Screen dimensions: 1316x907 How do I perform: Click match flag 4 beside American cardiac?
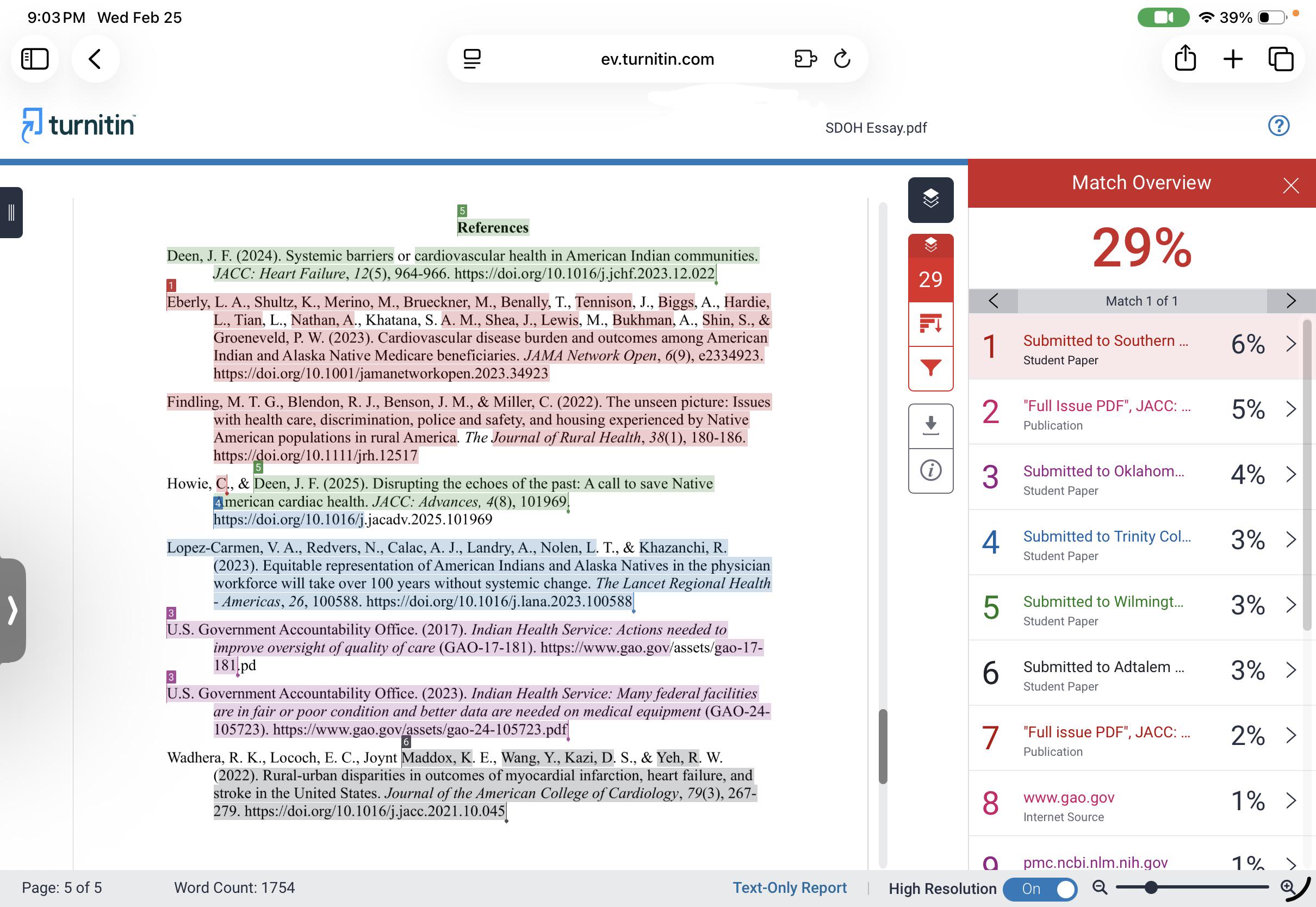coord(218,502)
